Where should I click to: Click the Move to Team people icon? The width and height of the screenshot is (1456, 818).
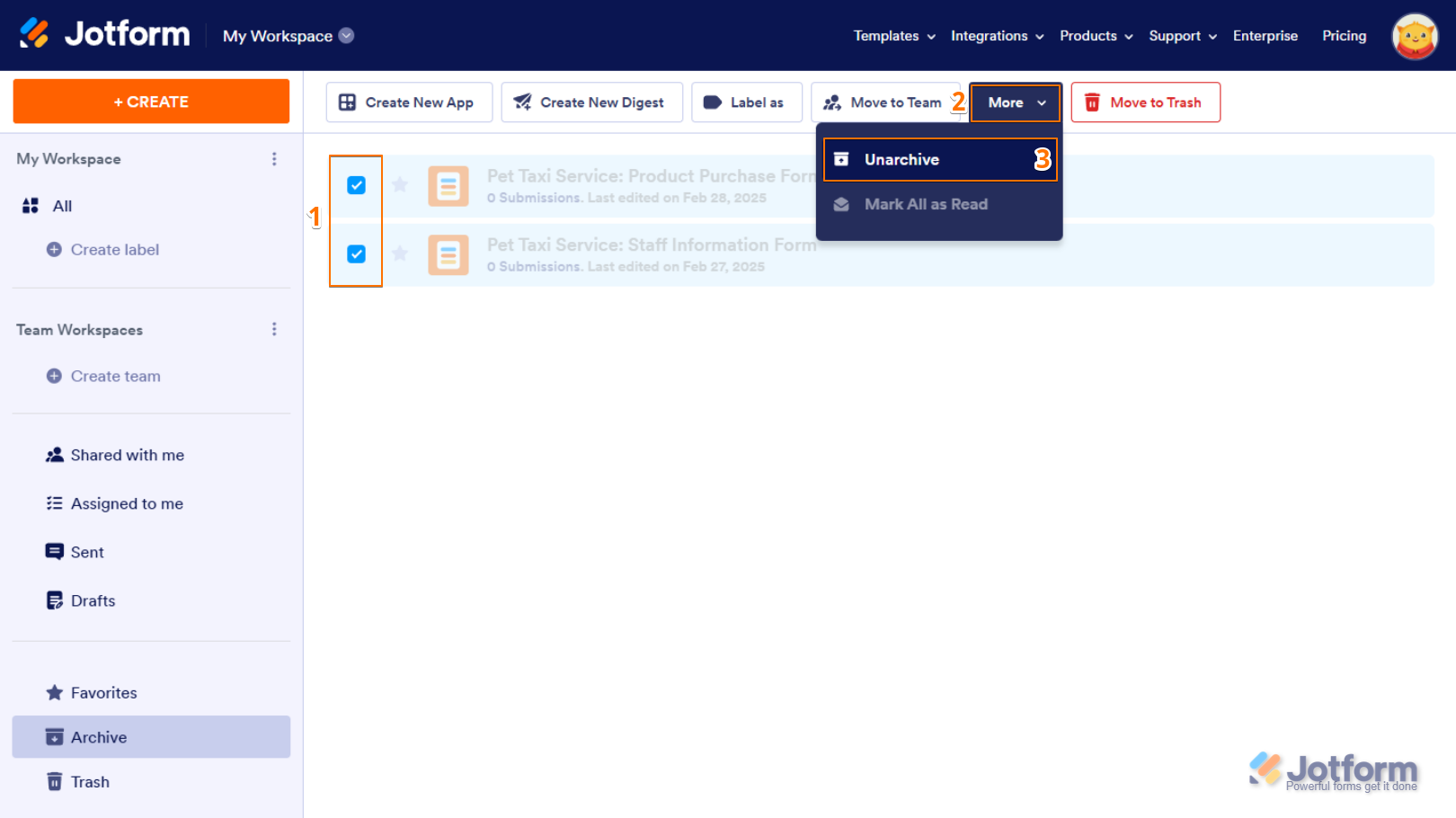coord(832,102)
